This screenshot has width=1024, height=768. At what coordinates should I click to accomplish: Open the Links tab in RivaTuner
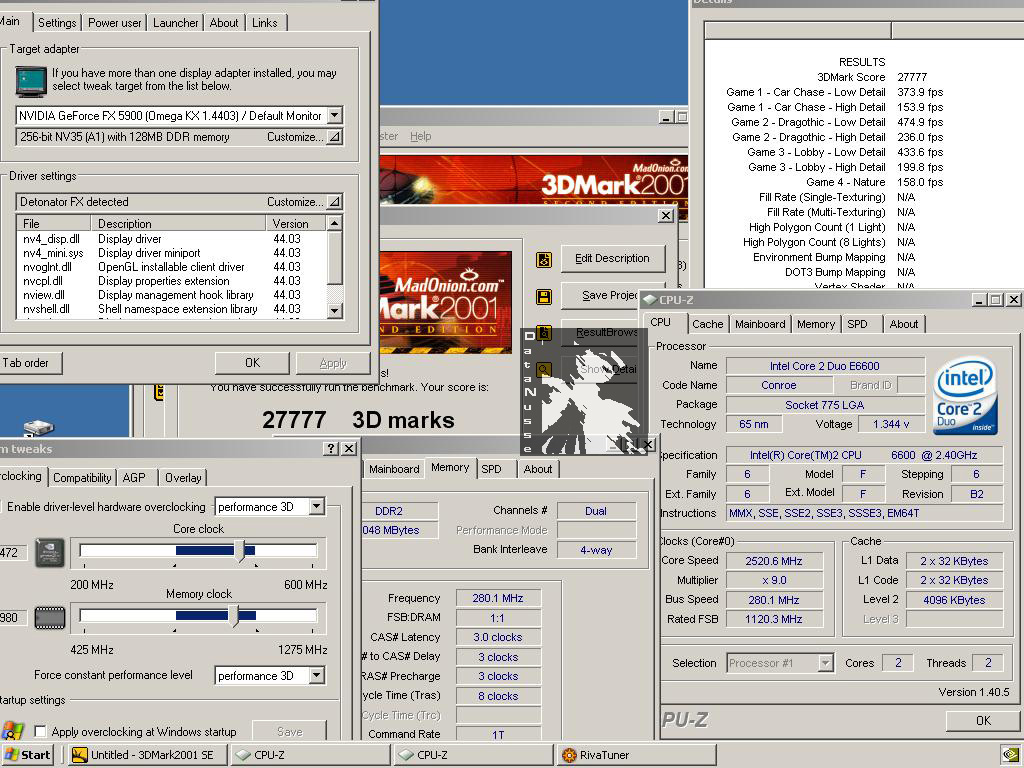click(x=264, y=23)
